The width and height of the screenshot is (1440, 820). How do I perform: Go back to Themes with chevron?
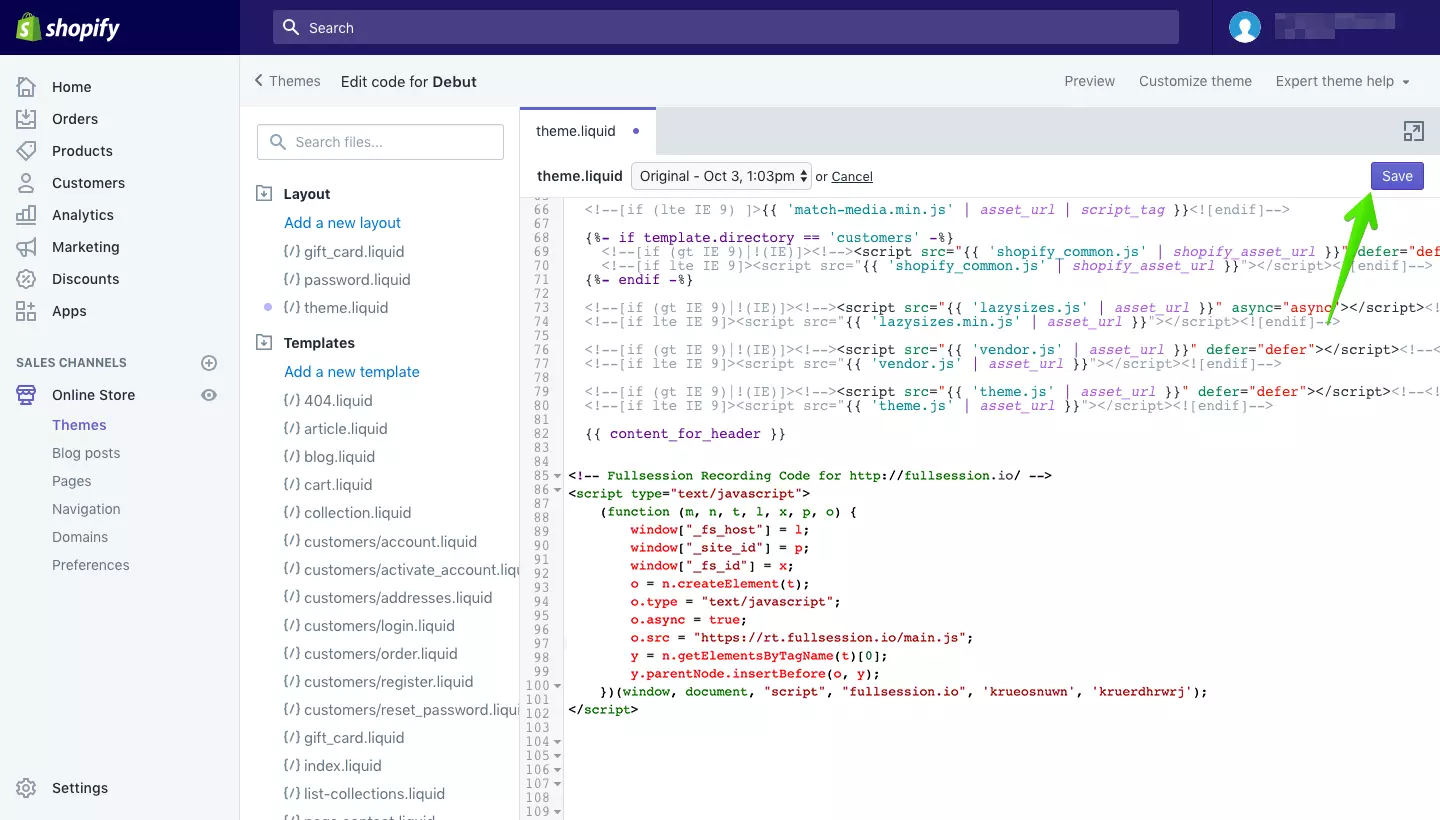[288, 81]
